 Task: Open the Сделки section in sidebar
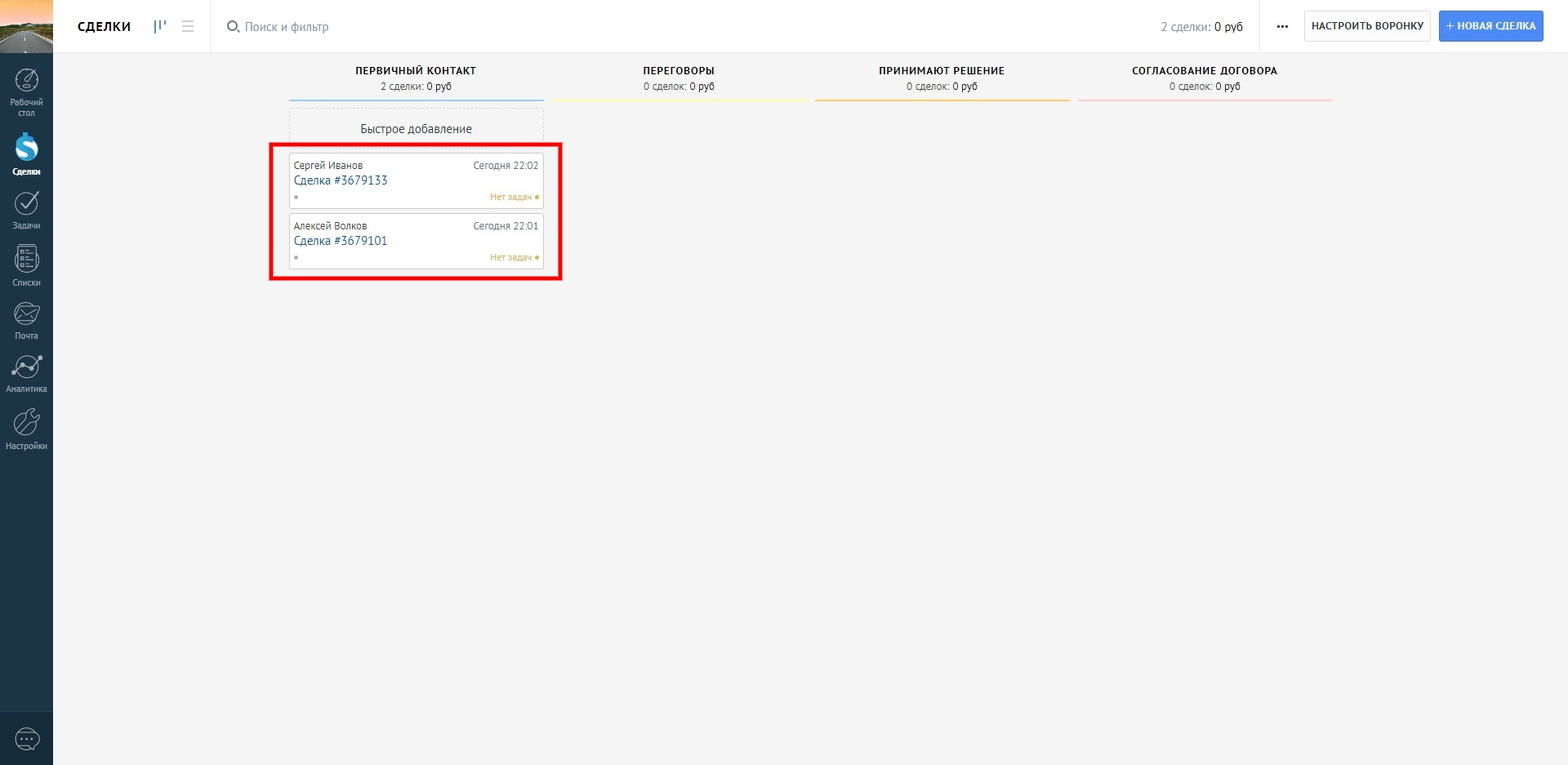point(26,154)
